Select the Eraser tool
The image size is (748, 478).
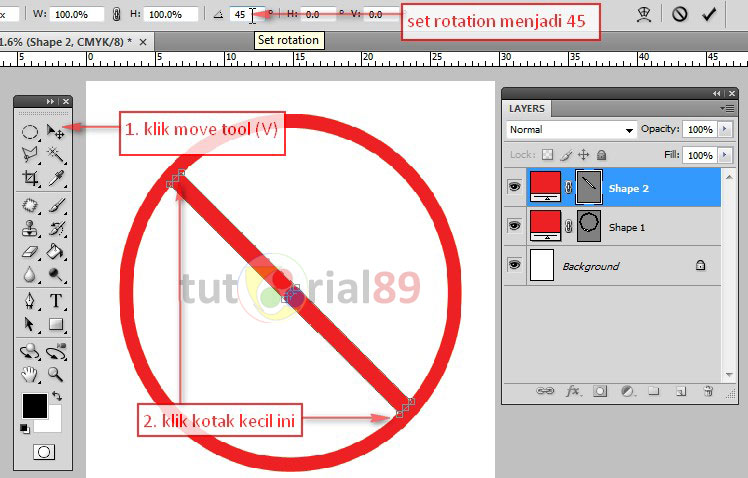tap(30, 251)
